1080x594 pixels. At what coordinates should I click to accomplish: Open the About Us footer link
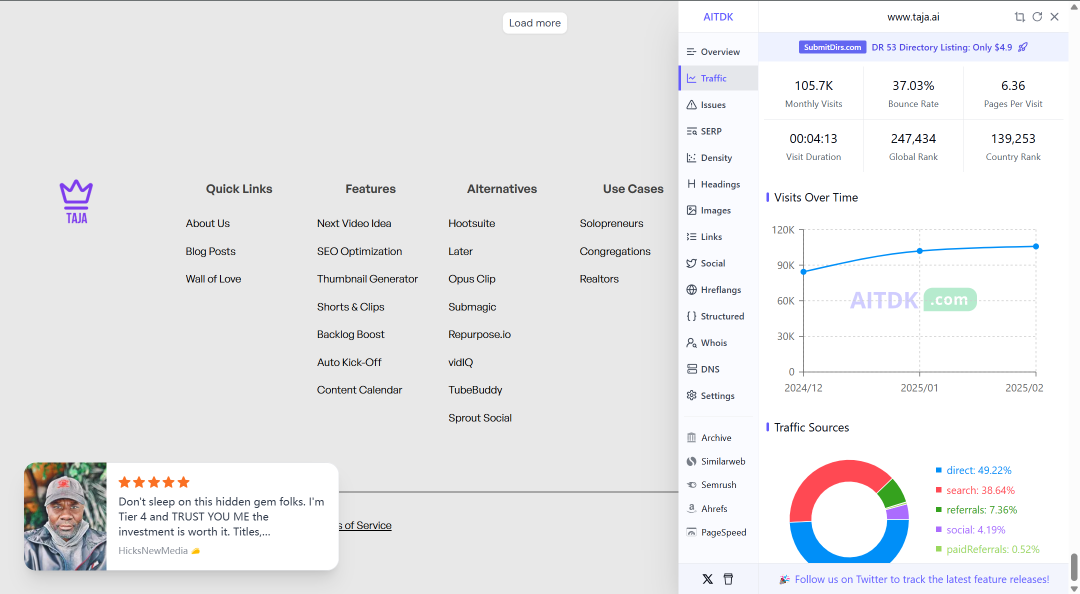[x=207, y=223]
